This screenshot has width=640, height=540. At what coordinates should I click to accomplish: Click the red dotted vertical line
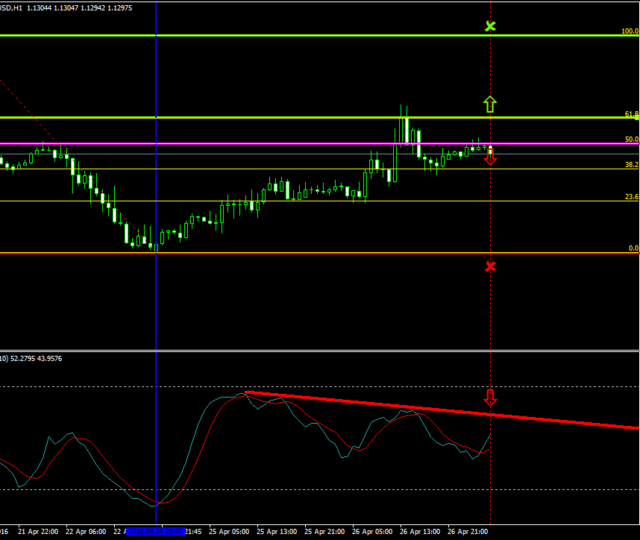click(x=490, y=320)
